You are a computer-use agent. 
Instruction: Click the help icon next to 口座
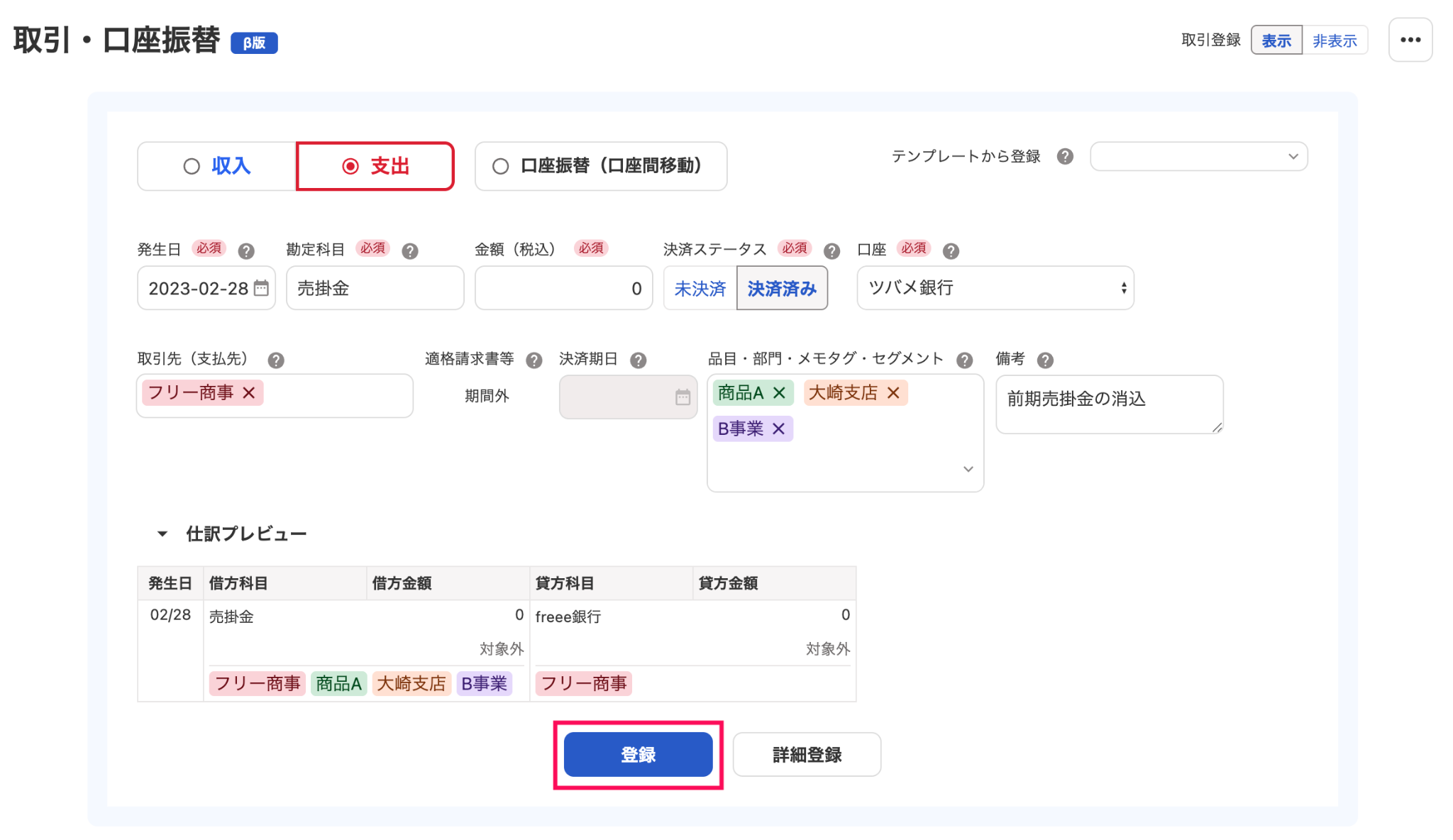951,251
